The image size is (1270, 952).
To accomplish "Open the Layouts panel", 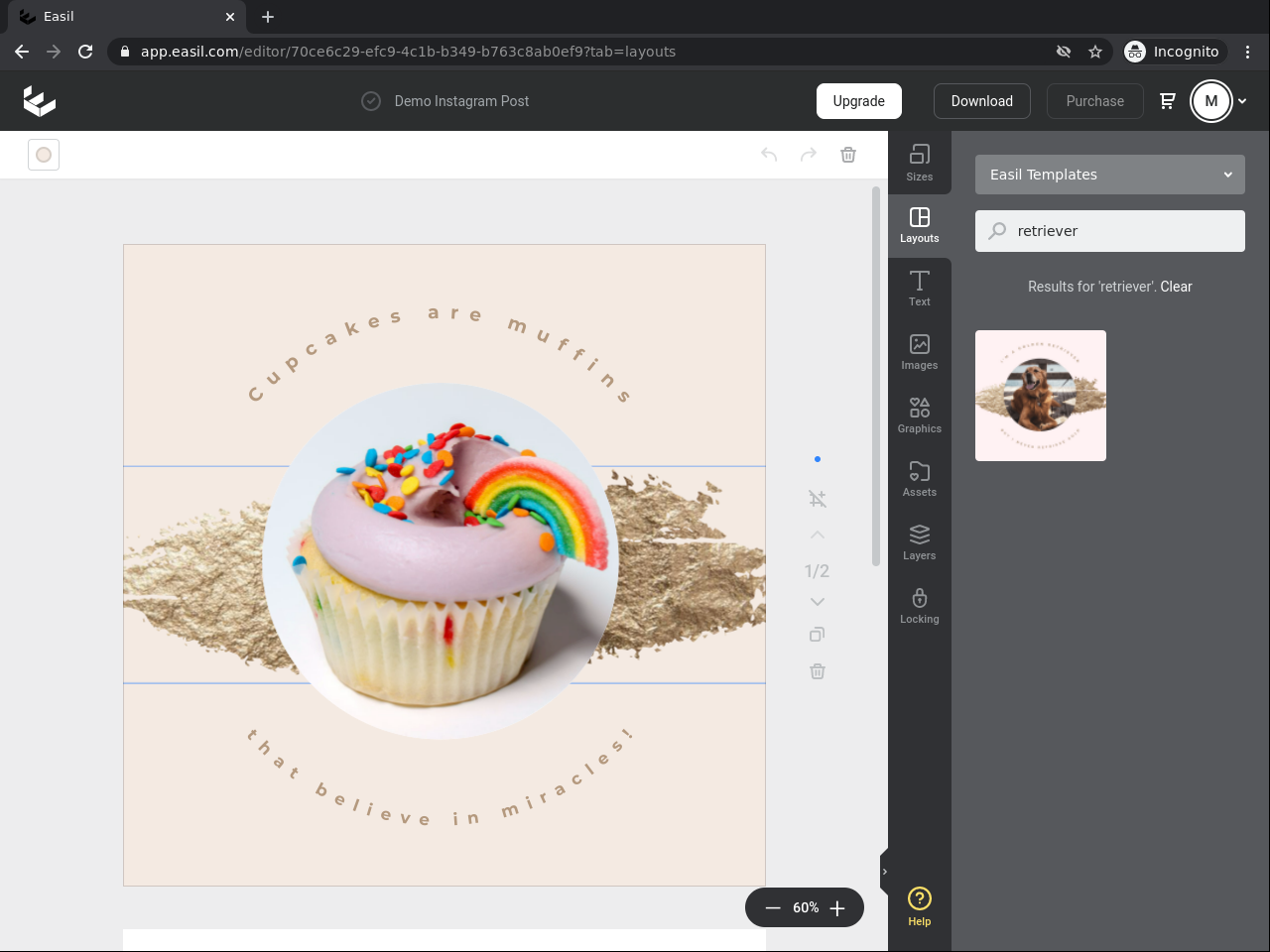I will click(920, 226).
